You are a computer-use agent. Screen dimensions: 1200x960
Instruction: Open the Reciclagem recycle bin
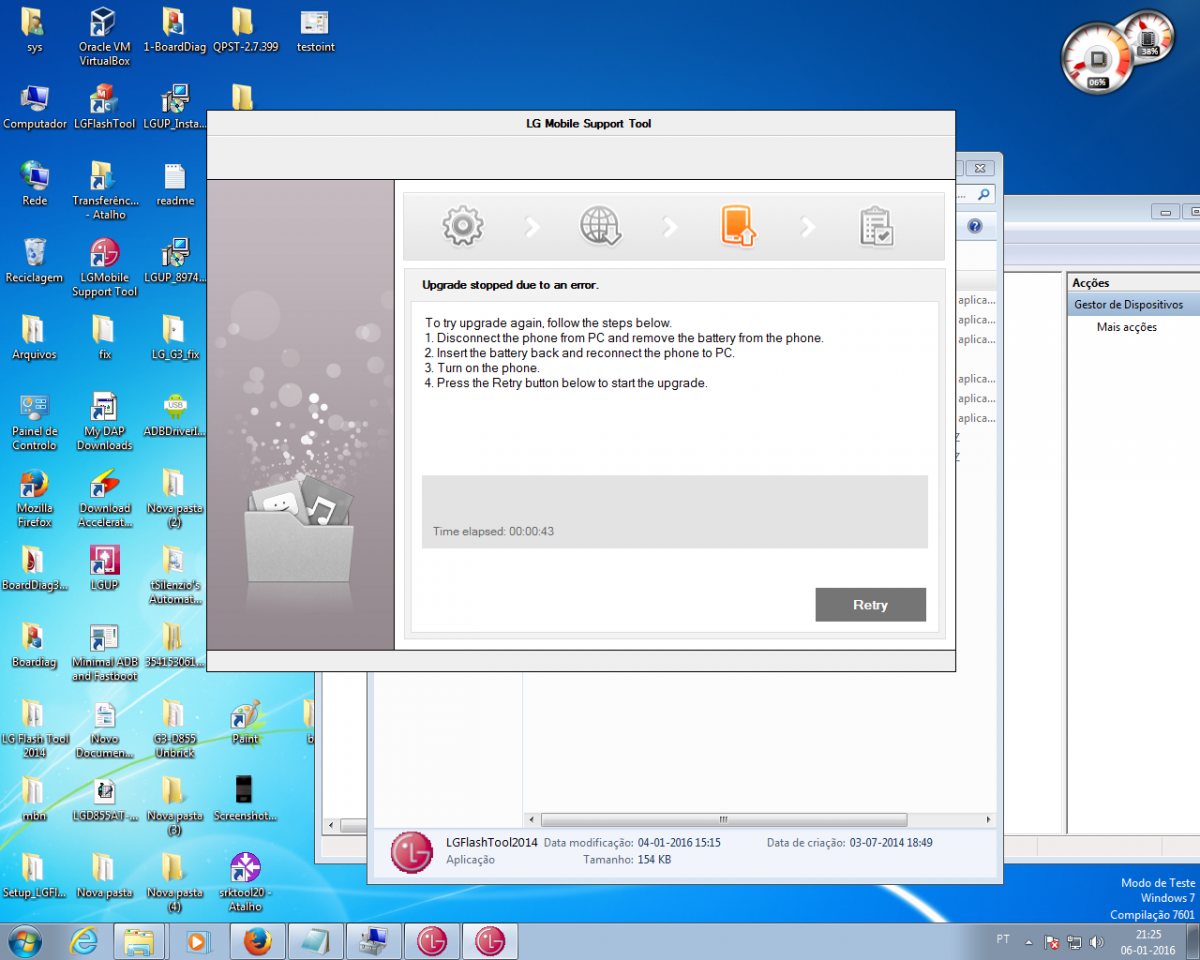coord(34,260)
